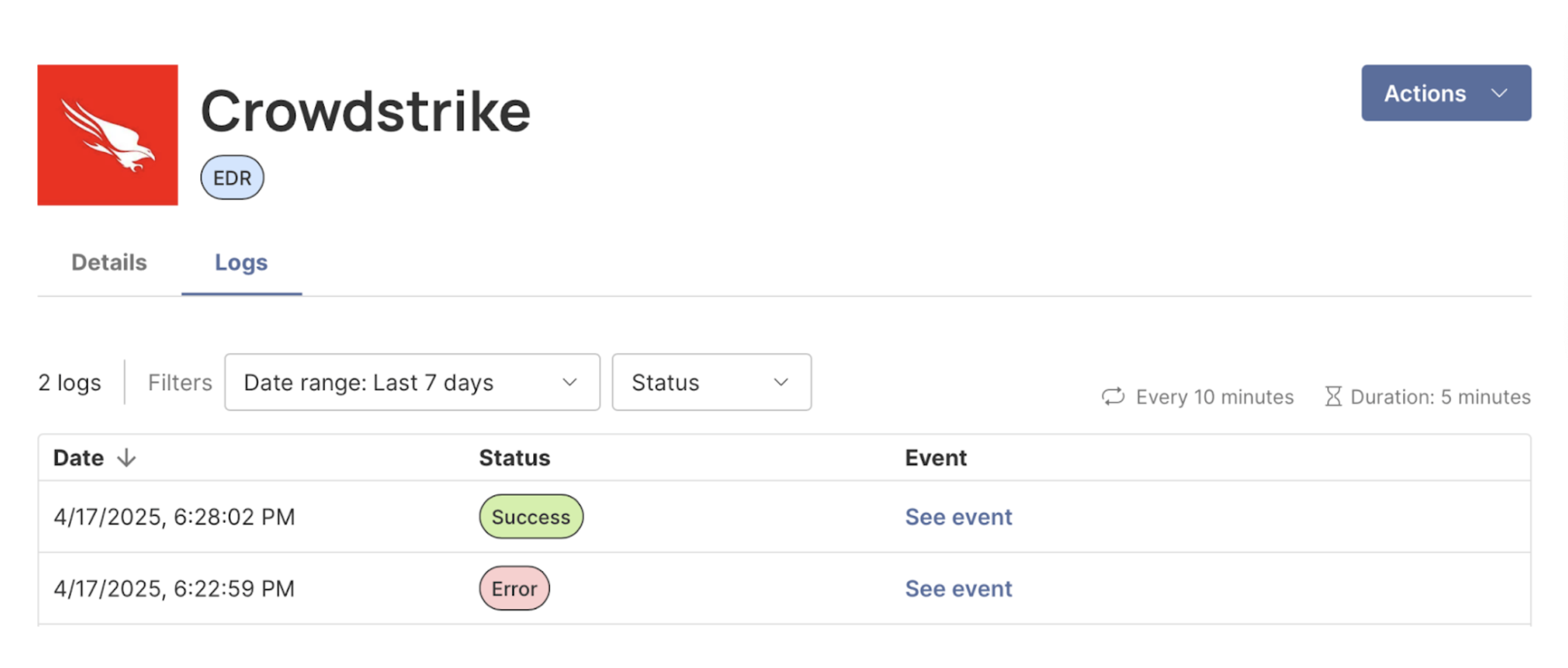This screenshot has height=668, width=1568.
Task: Click the Crowdstrike falcon logo
Action: tap(108, 135)
